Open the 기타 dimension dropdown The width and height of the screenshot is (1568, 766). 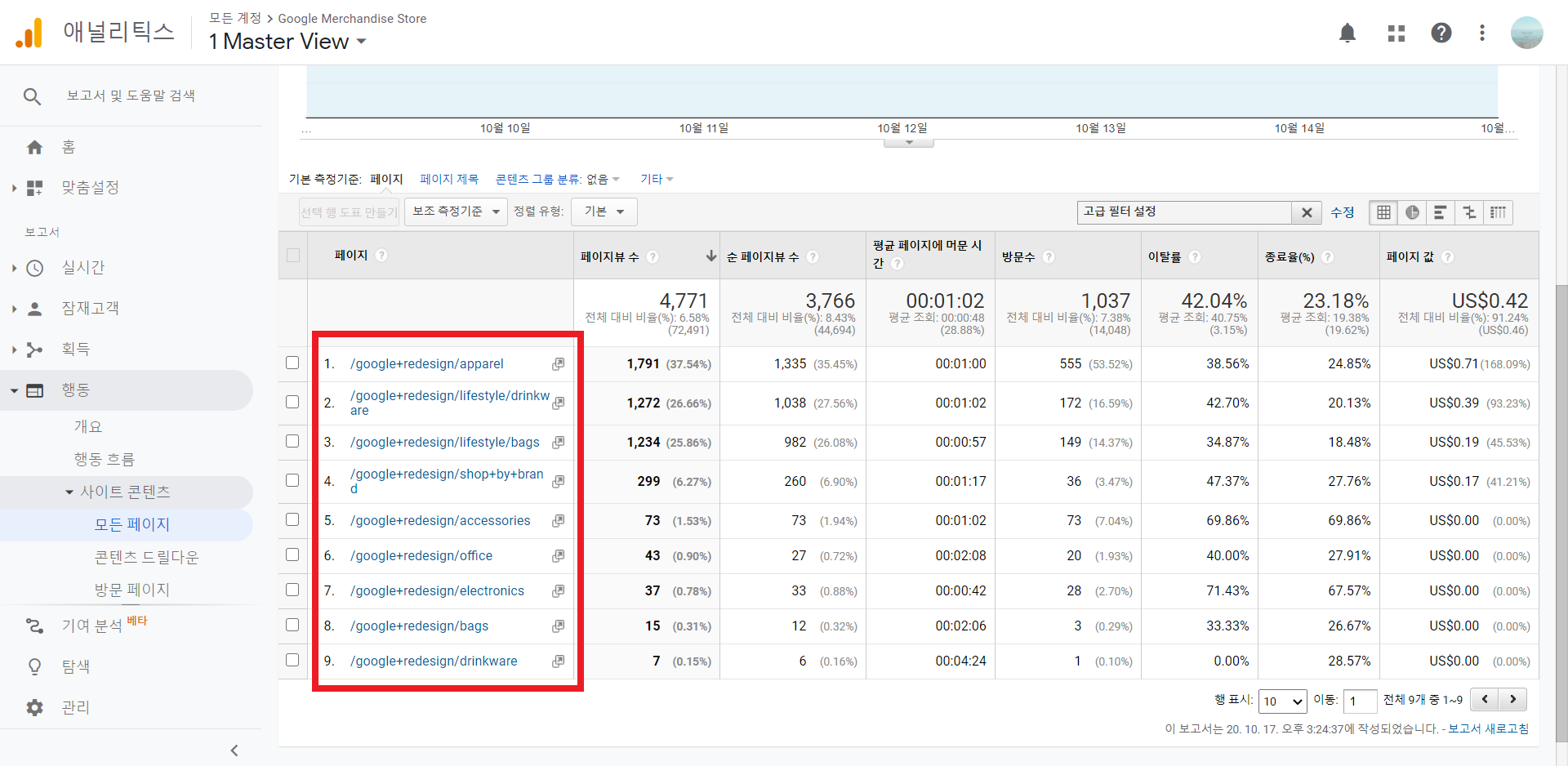point(657,179)
